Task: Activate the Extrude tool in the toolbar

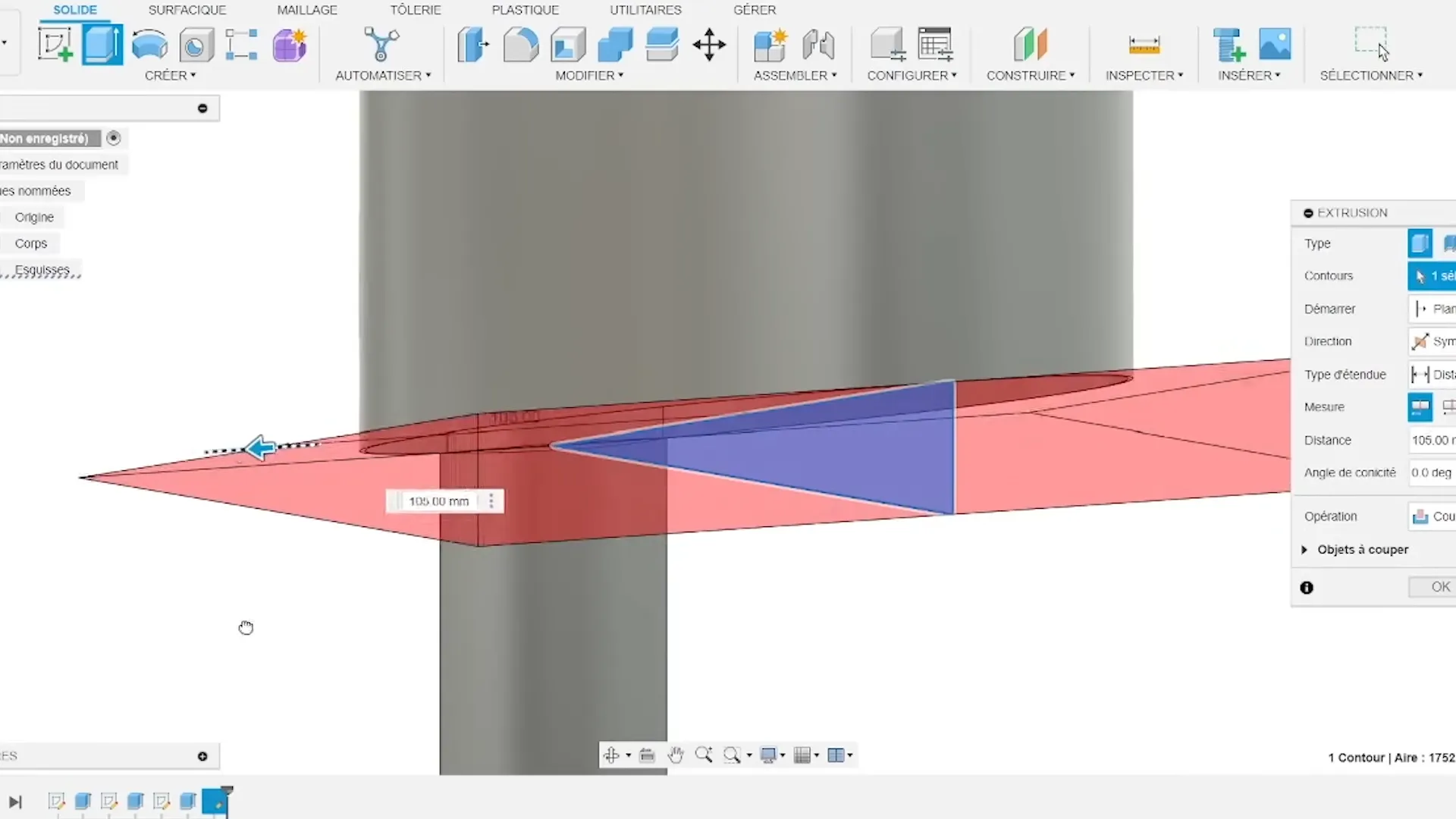Action: pos(102,45)
